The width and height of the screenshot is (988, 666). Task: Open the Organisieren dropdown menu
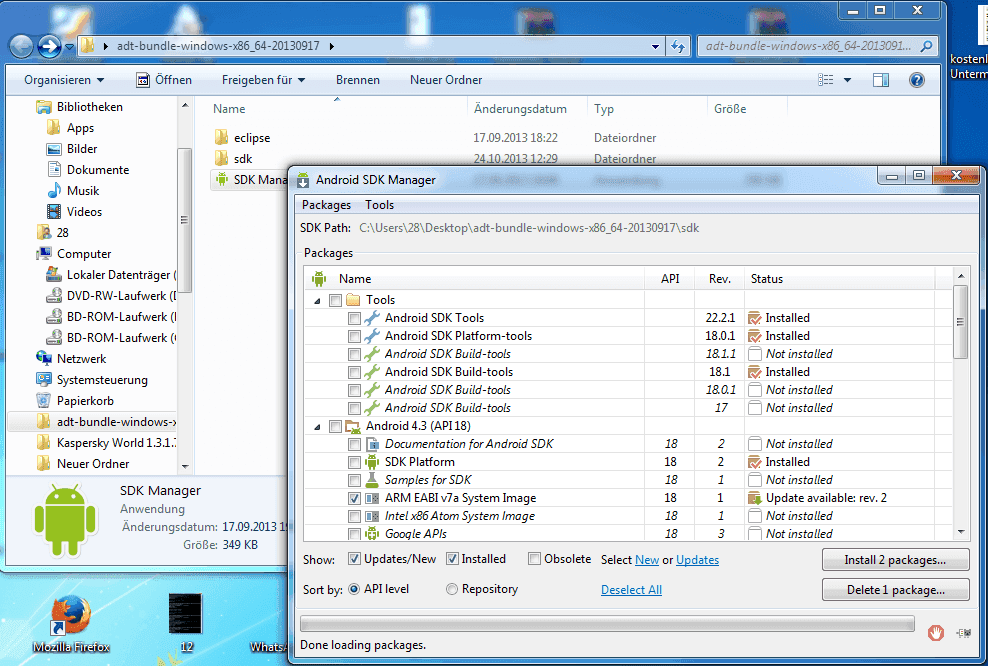point(64,80)
